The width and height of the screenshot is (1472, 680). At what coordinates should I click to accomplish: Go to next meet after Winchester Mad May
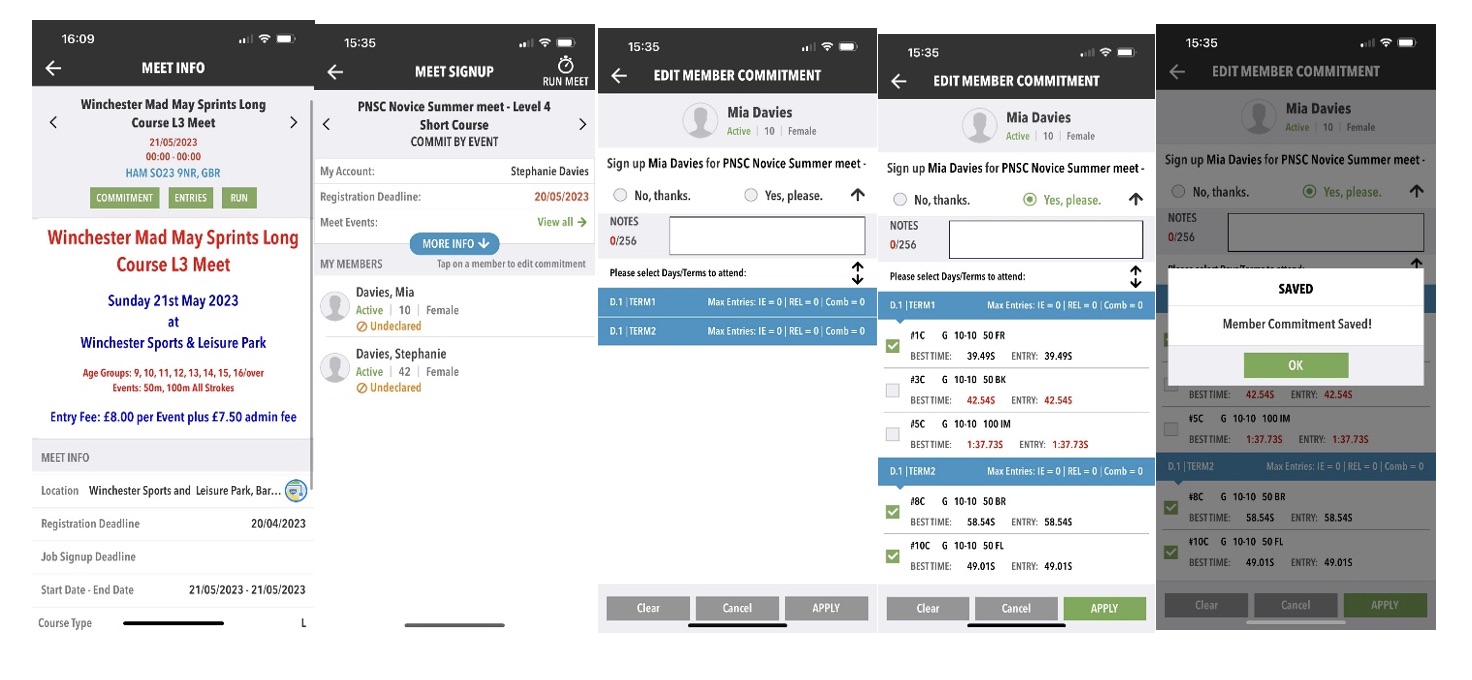tap(293, 123)
